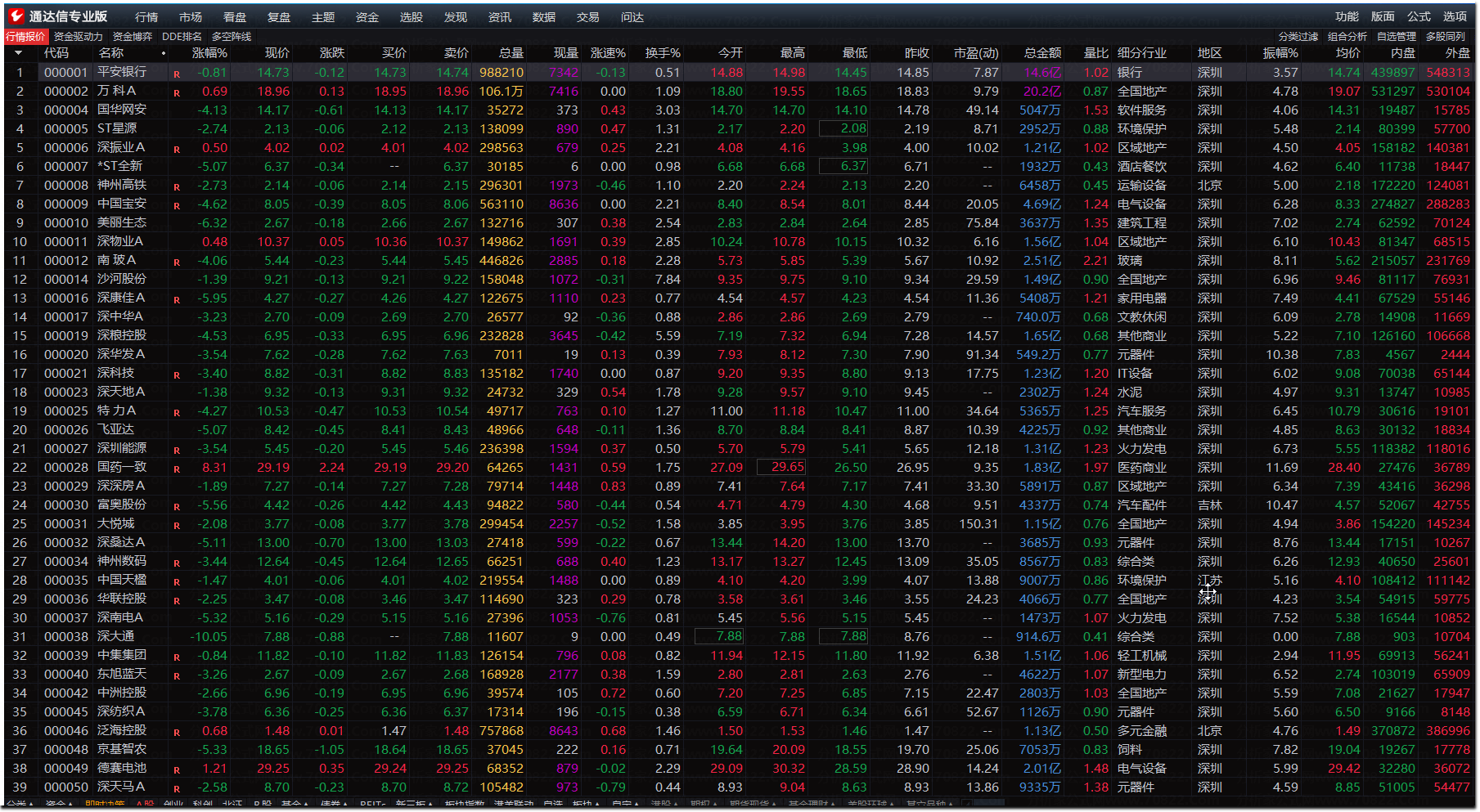This screenshot has height=812, width=1480.
Task: Open the 看盘 menu
Action: [x=235, y=17]
